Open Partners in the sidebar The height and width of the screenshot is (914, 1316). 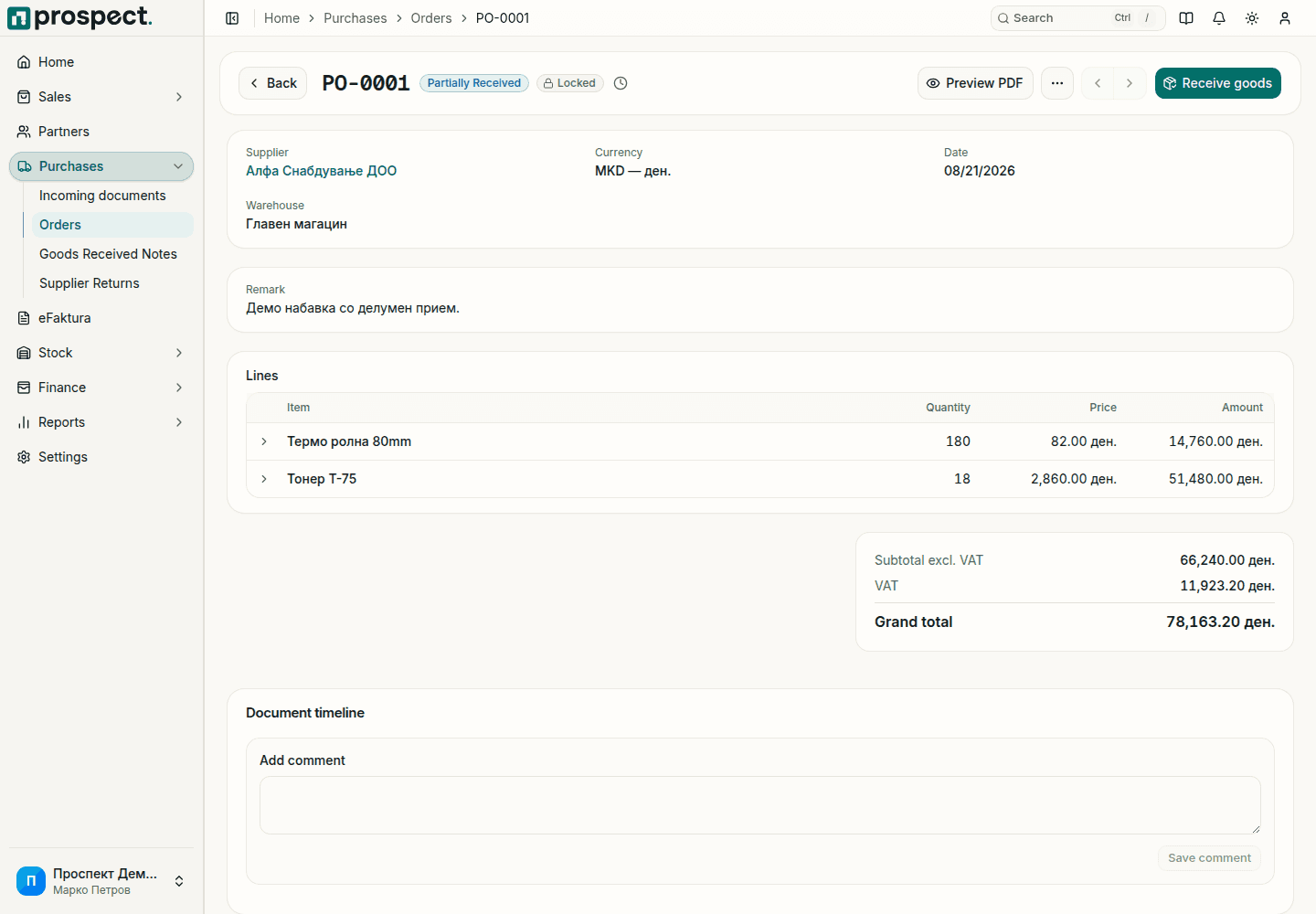point(101,132)
